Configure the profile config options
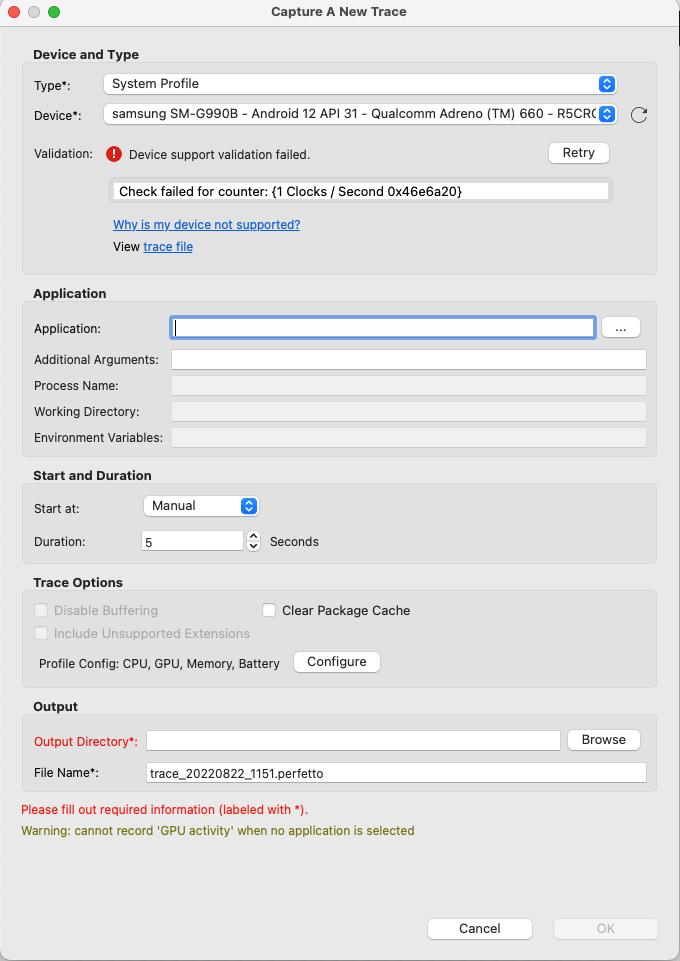The height and width of the screenshot is (961, 680). tap(336, 662)
